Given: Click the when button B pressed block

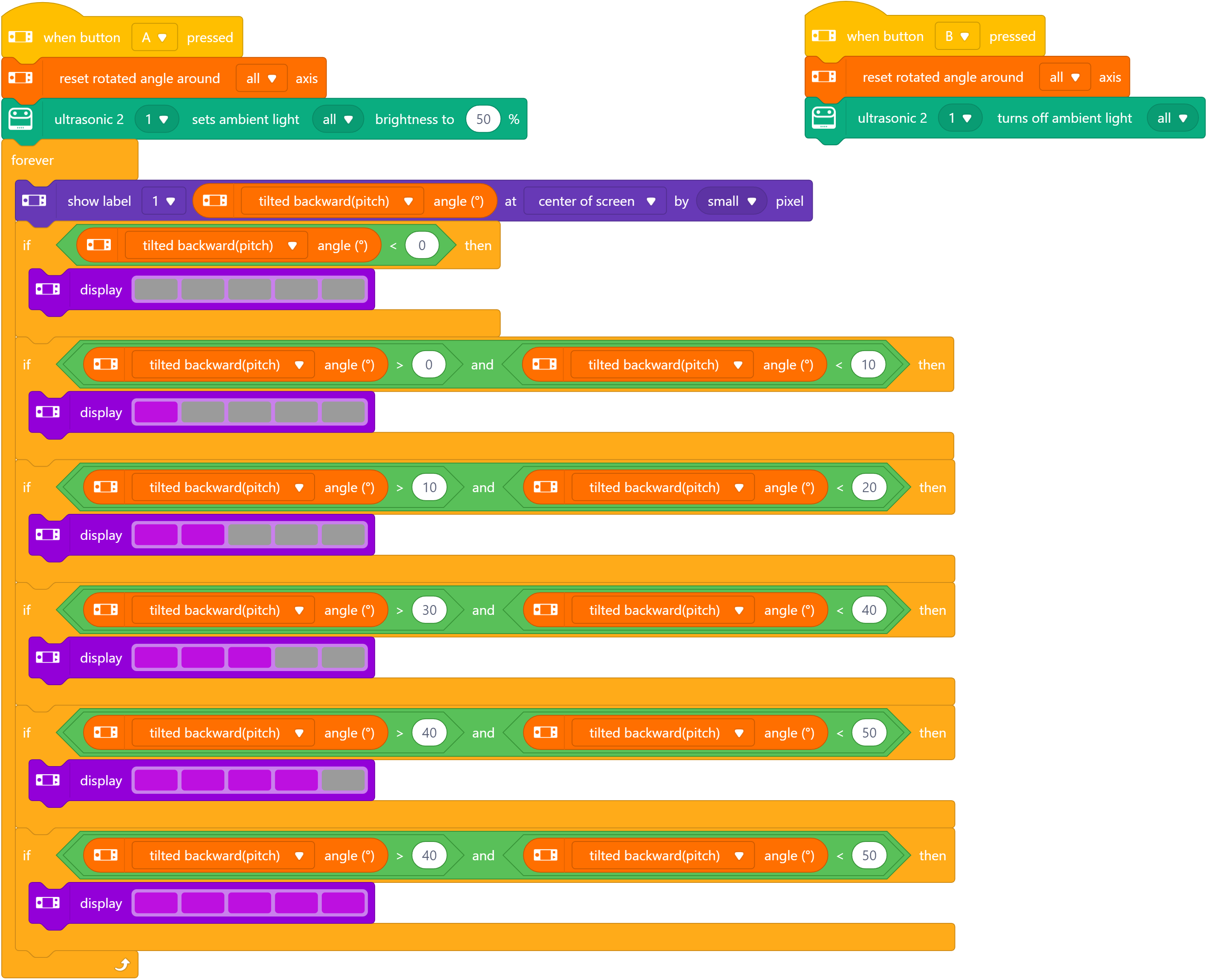Looking at the screenshot, I should [925, 36].
